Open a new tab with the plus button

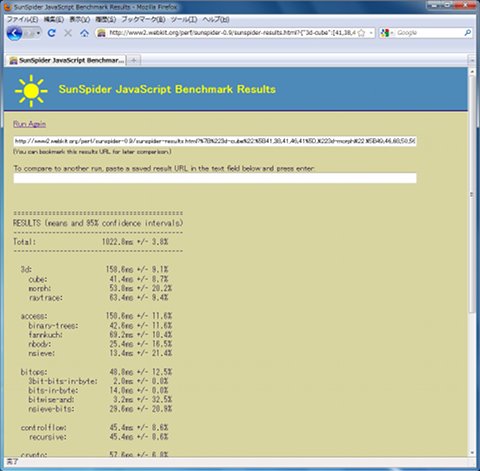(x=134, y=60)
